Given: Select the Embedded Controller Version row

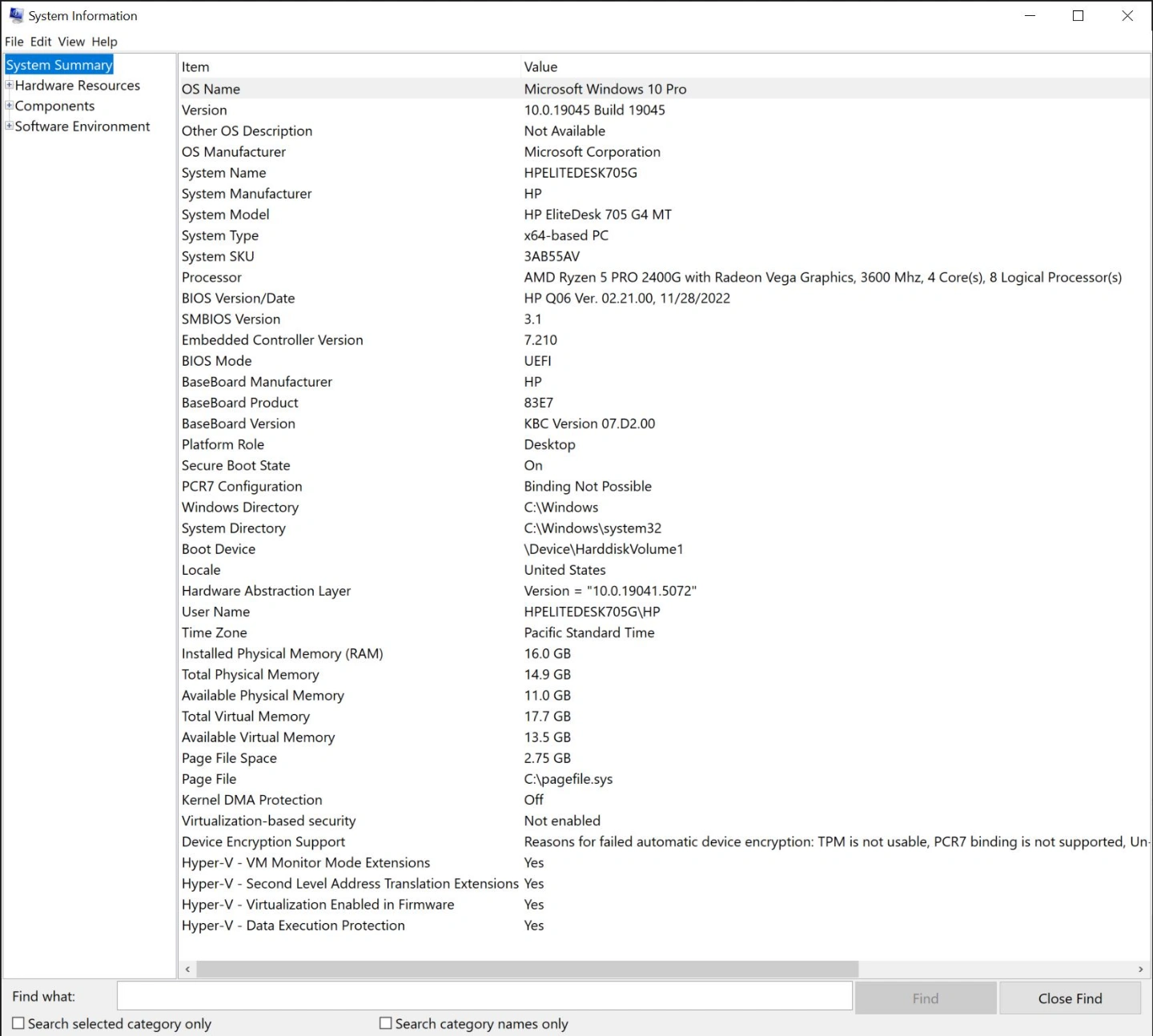Looking at the screenshot, I should (x=665, y=339).
